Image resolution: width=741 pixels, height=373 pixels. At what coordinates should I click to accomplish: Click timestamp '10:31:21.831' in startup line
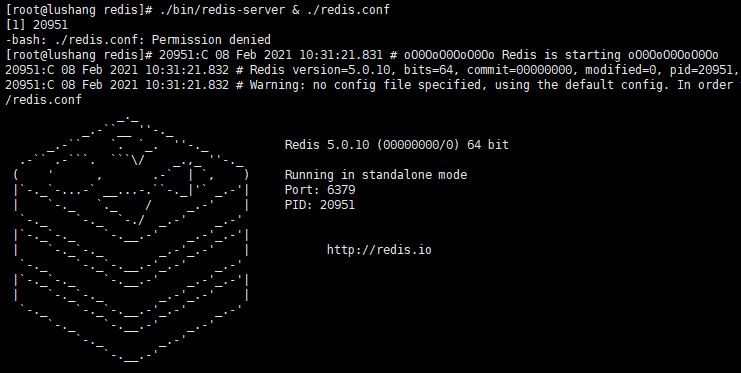(x=341, y=55)
